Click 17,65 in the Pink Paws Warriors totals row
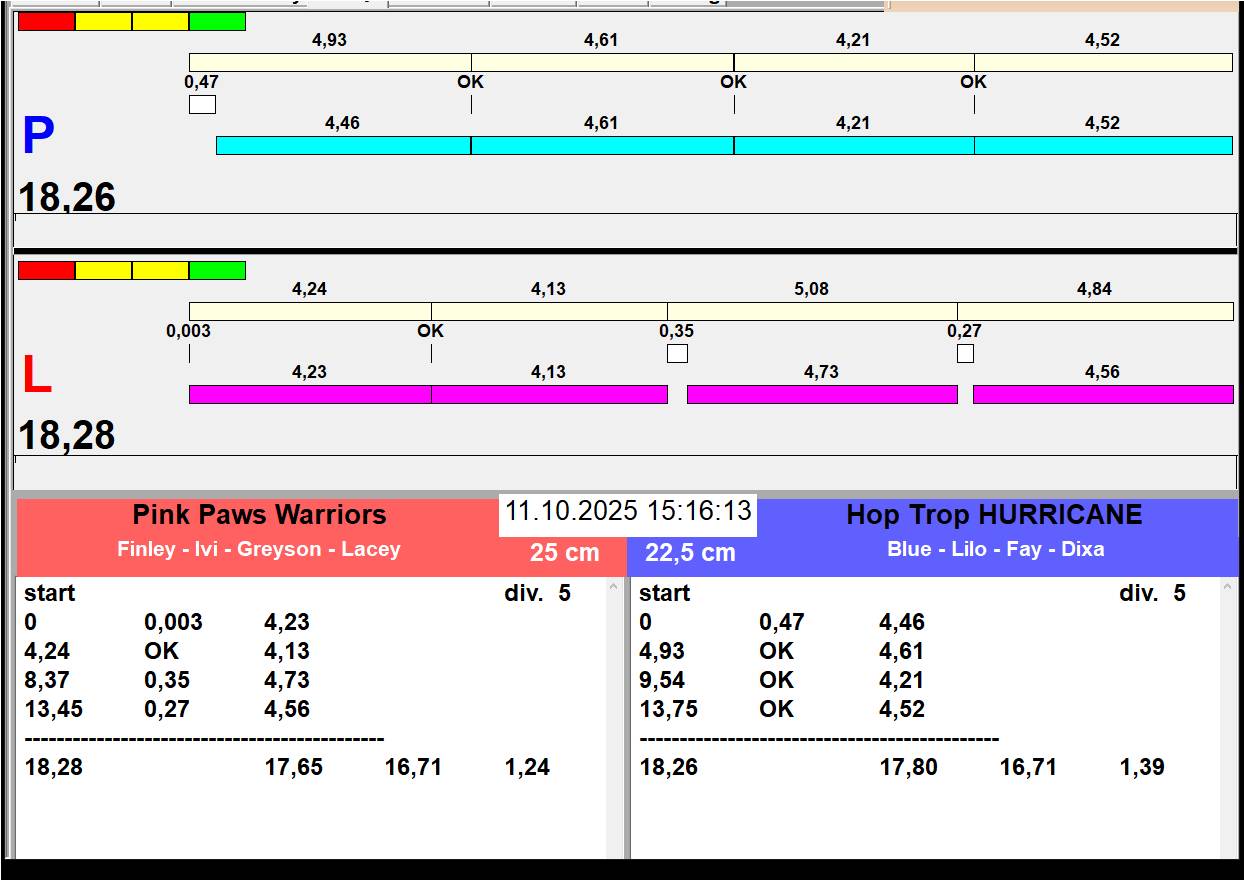This screenshot has height=880, width=1244. pos(294,768)
